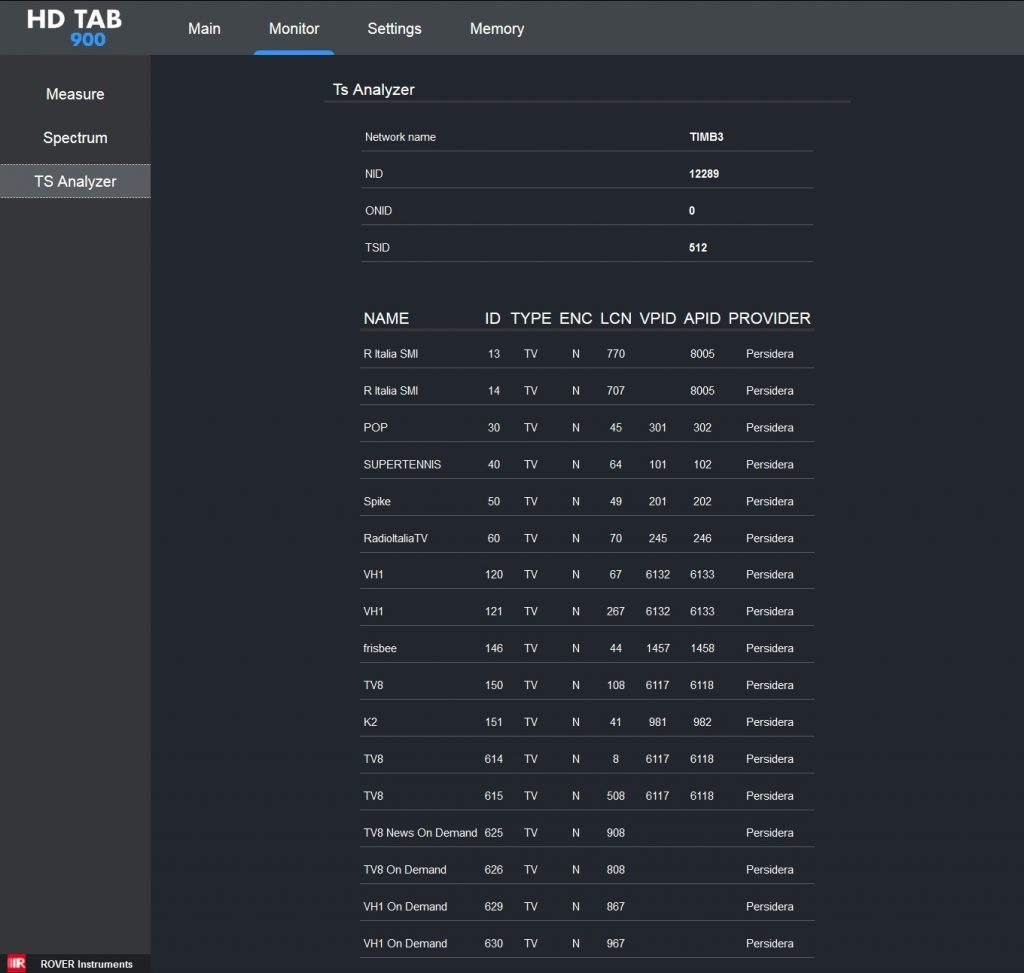Click the Rover Instruments red logo icon

click(x=16, y=963)
